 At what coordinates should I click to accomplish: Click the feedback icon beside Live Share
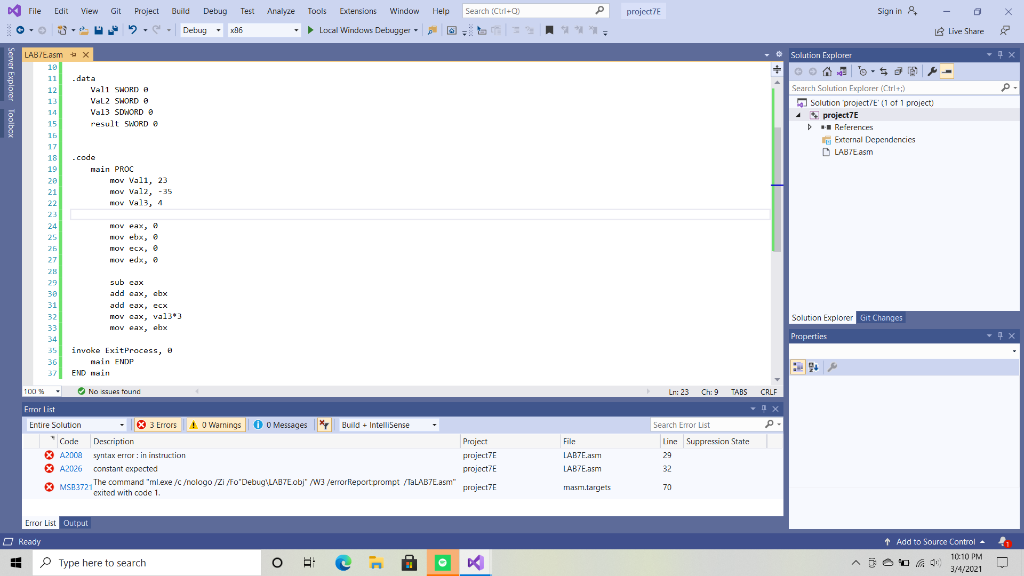click(x=1004, y=31)
